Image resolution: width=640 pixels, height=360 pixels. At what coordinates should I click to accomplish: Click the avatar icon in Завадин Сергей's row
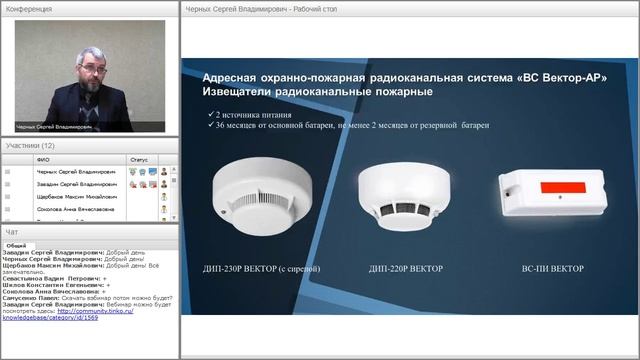tap(164, 184)
